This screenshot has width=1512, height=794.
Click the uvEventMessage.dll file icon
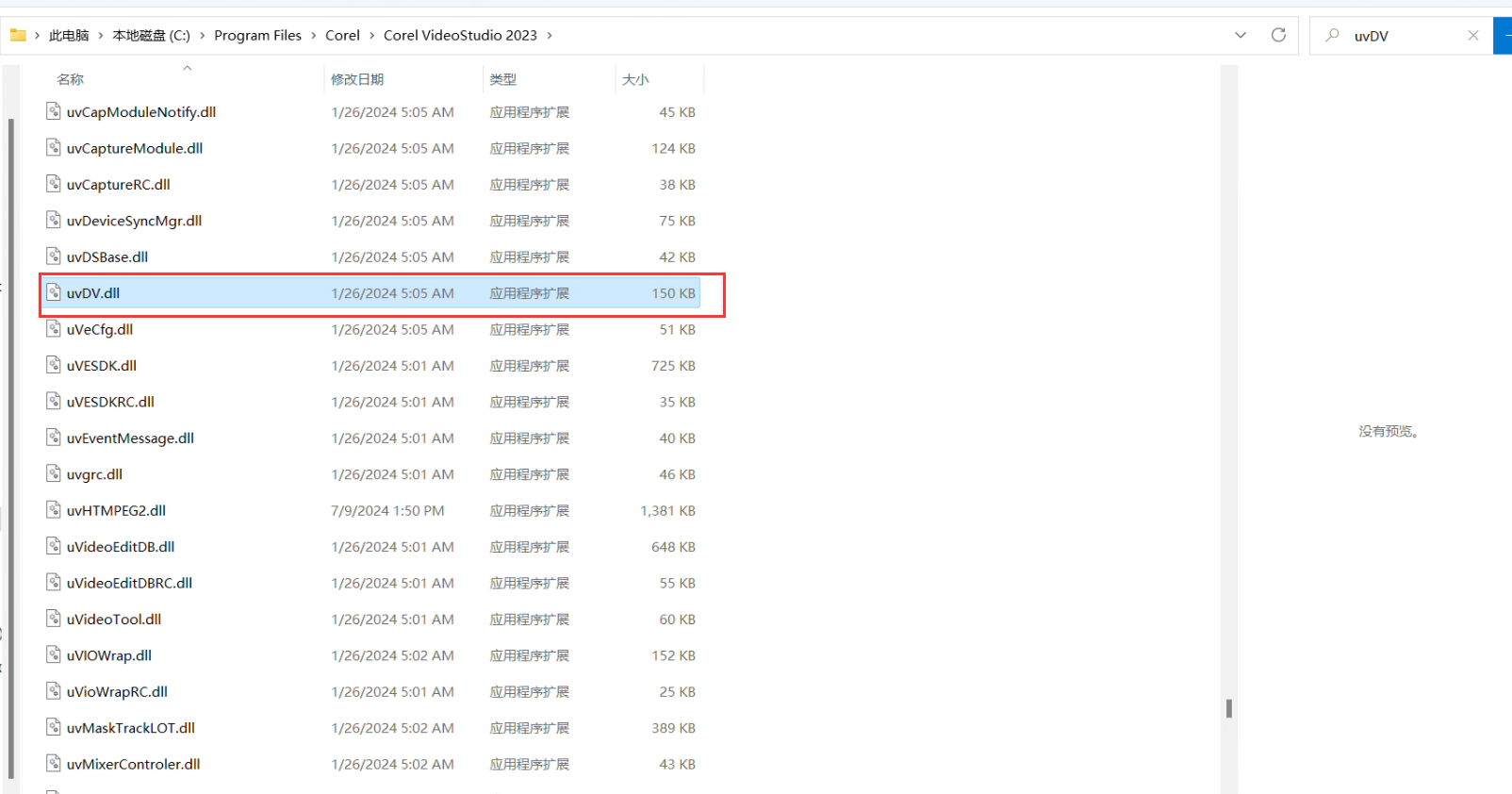click(54, 438)
